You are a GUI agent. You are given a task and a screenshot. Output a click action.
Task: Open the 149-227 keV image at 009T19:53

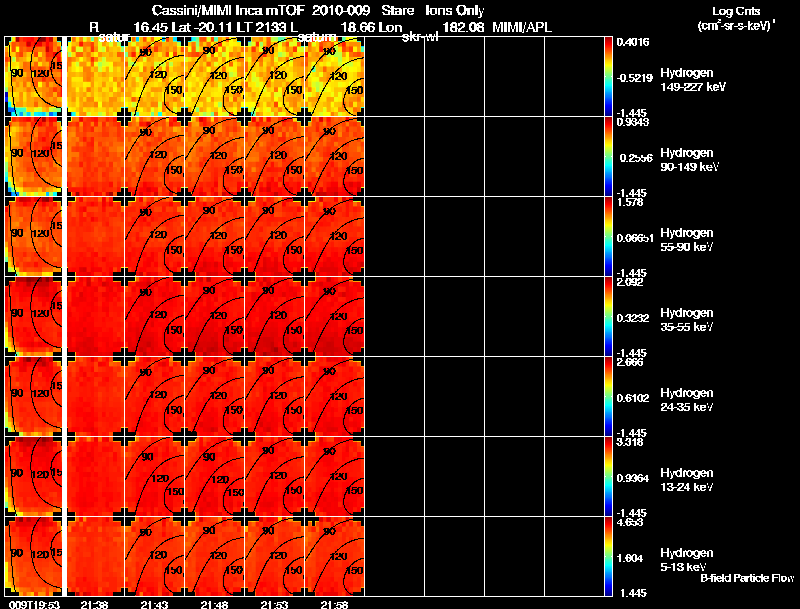[34, 77]
